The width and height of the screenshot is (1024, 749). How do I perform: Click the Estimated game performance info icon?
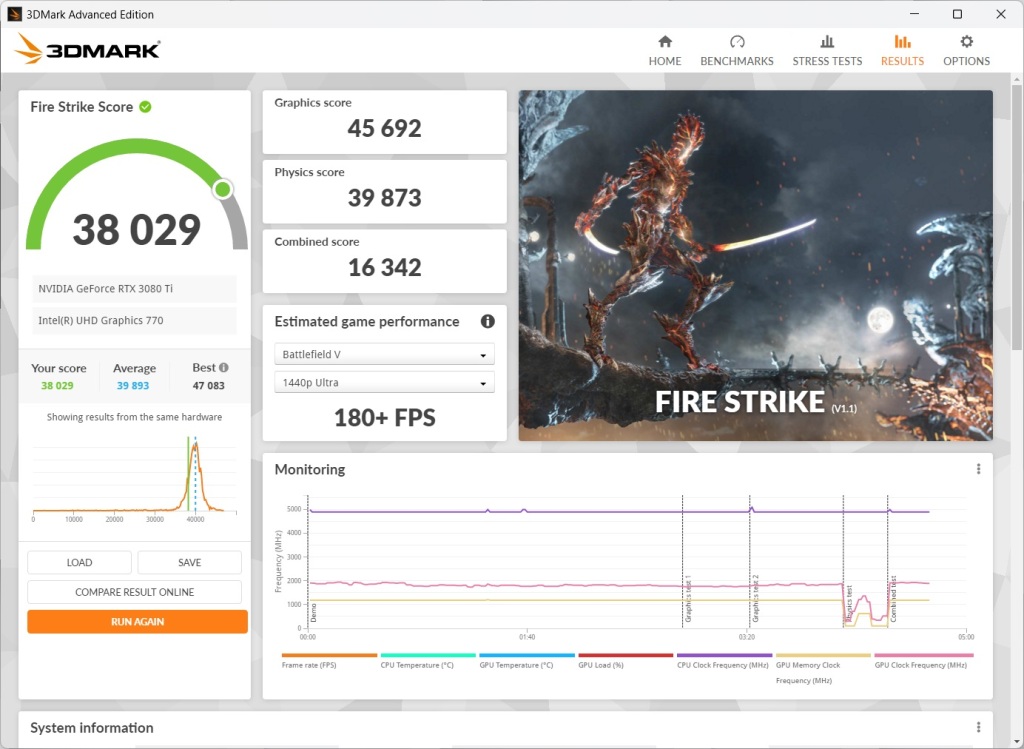tap(487, 321)
